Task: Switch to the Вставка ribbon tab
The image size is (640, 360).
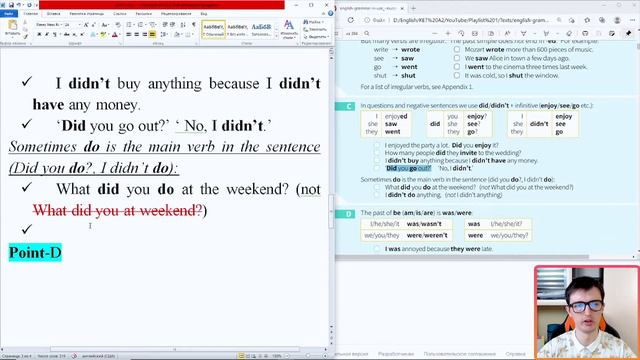Action: 53,13
